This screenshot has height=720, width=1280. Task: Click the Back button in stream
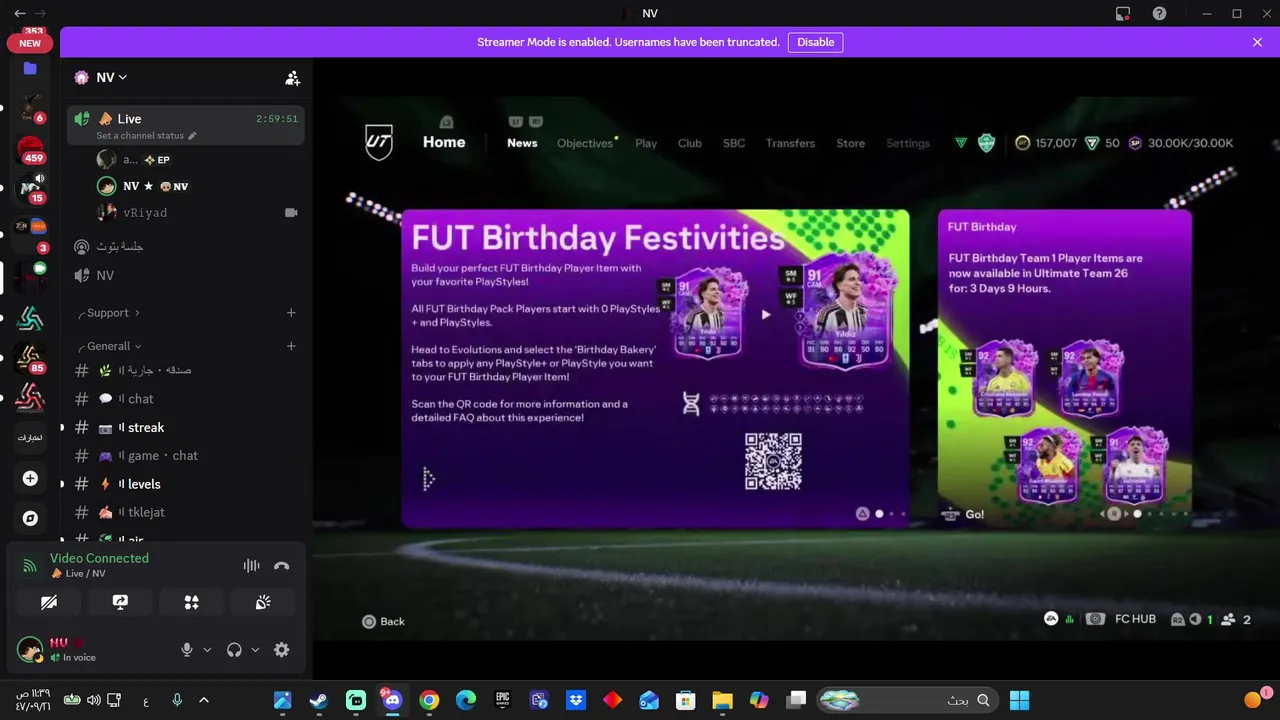[x=383, y=621]
